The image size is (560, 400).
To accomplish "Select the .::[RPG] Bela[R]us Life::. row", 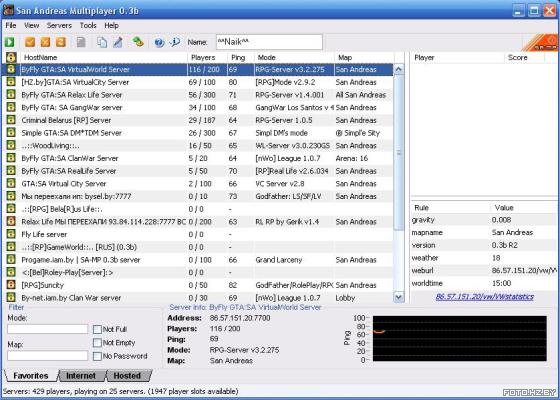I will point(198,209).
